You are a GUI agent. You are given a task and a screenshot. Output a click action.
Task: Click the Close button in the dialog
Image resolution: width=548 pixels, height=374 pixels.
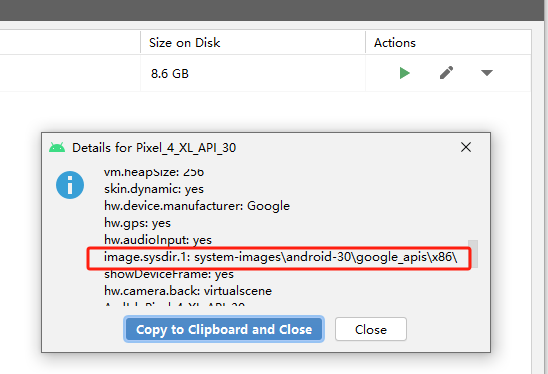pos(371,329)
